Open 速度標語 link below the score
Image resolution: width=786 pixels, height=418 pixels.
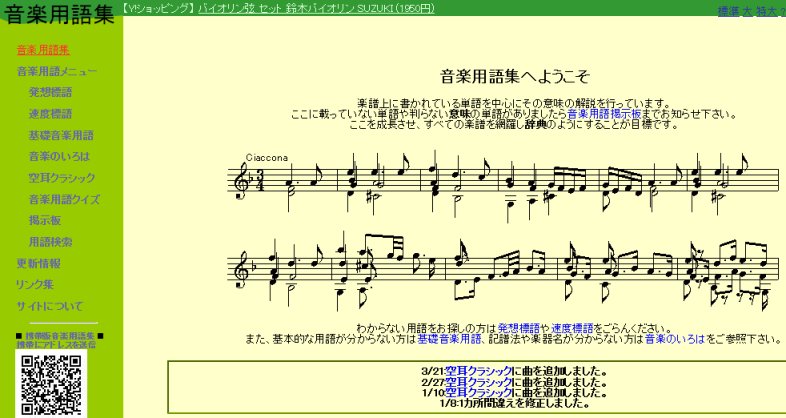pos(572,329)
